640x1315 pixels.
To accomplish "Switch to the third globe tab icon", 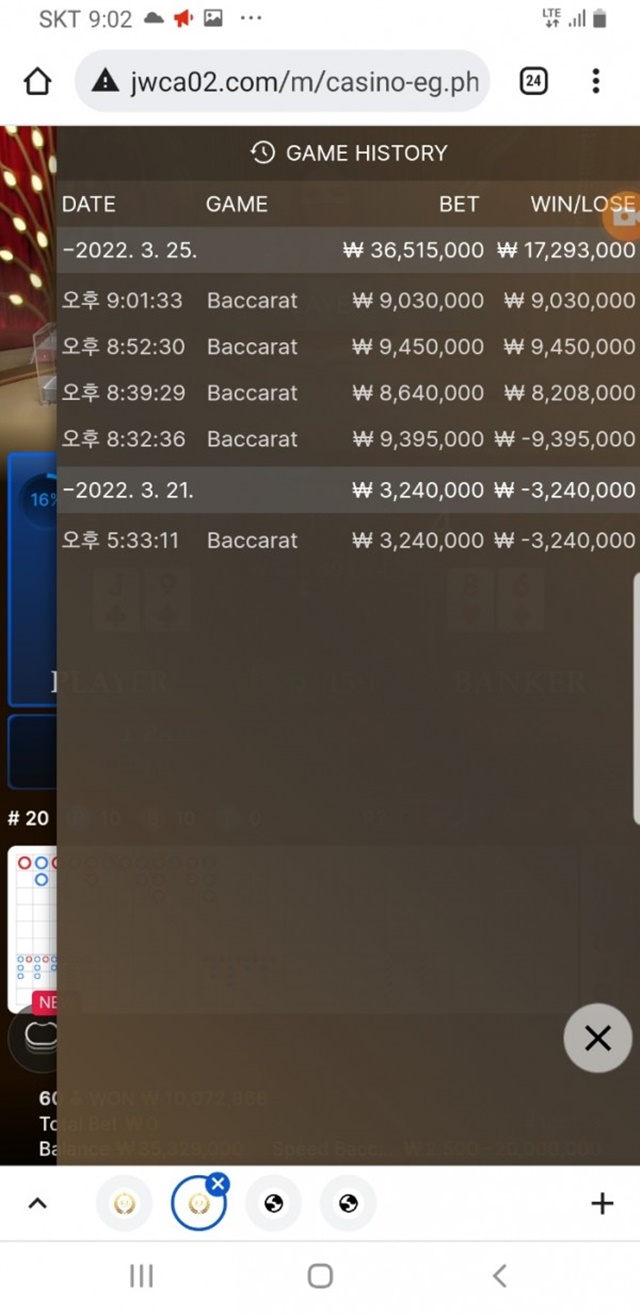I will (x=274, y=1203).
